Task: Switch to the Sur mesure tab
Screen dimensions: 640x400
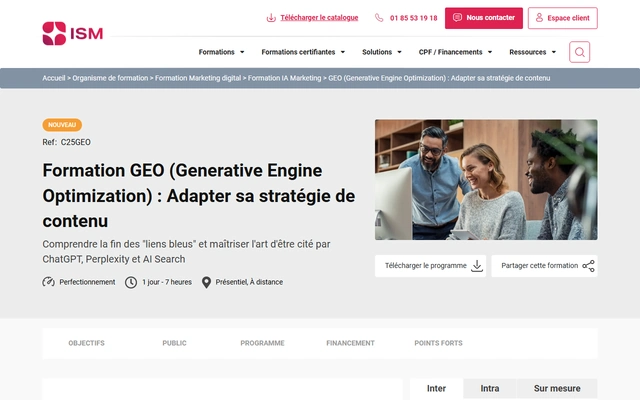Action: (x=557, y=389)
